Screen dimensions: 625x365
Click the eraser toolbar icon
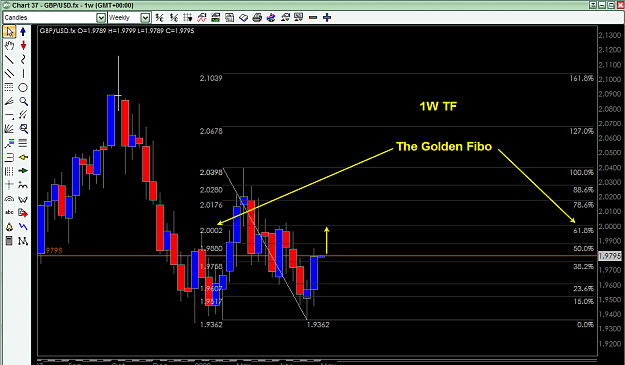[244, 18]
